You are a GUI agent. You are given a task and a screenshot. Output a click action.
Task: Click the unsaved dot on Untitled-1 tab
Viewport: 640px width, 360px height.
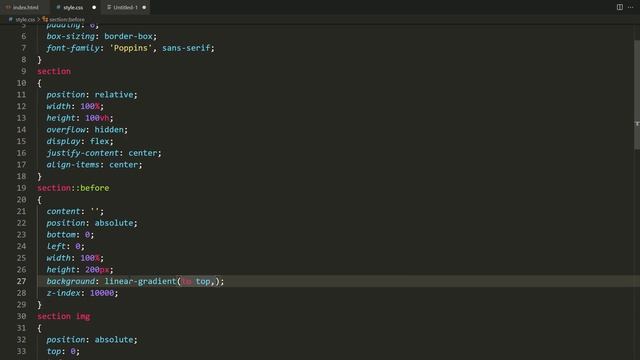click(x=144, y=7)
